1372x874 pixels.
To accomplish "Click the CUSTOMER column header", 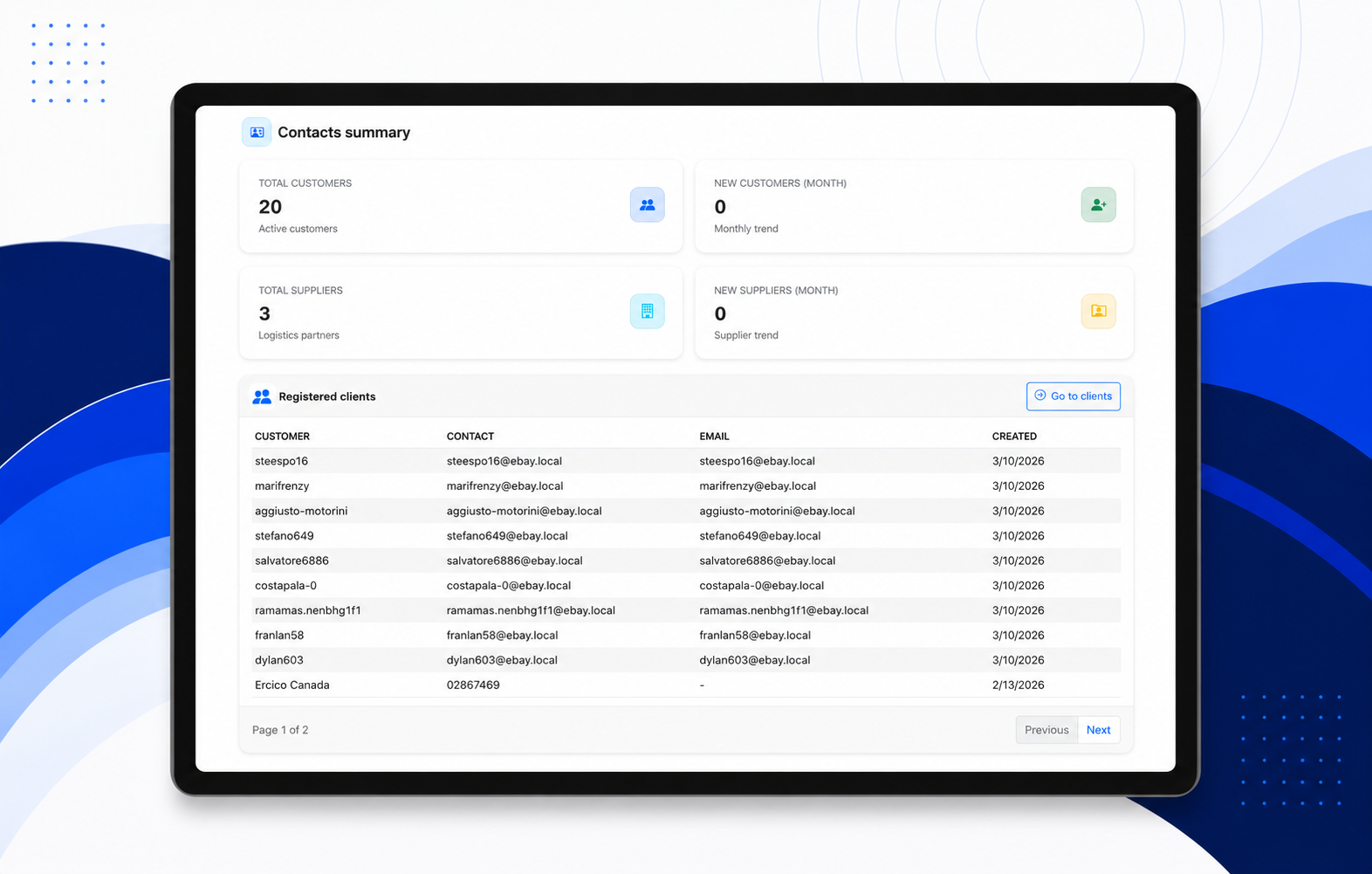I will tap(282, 437).
